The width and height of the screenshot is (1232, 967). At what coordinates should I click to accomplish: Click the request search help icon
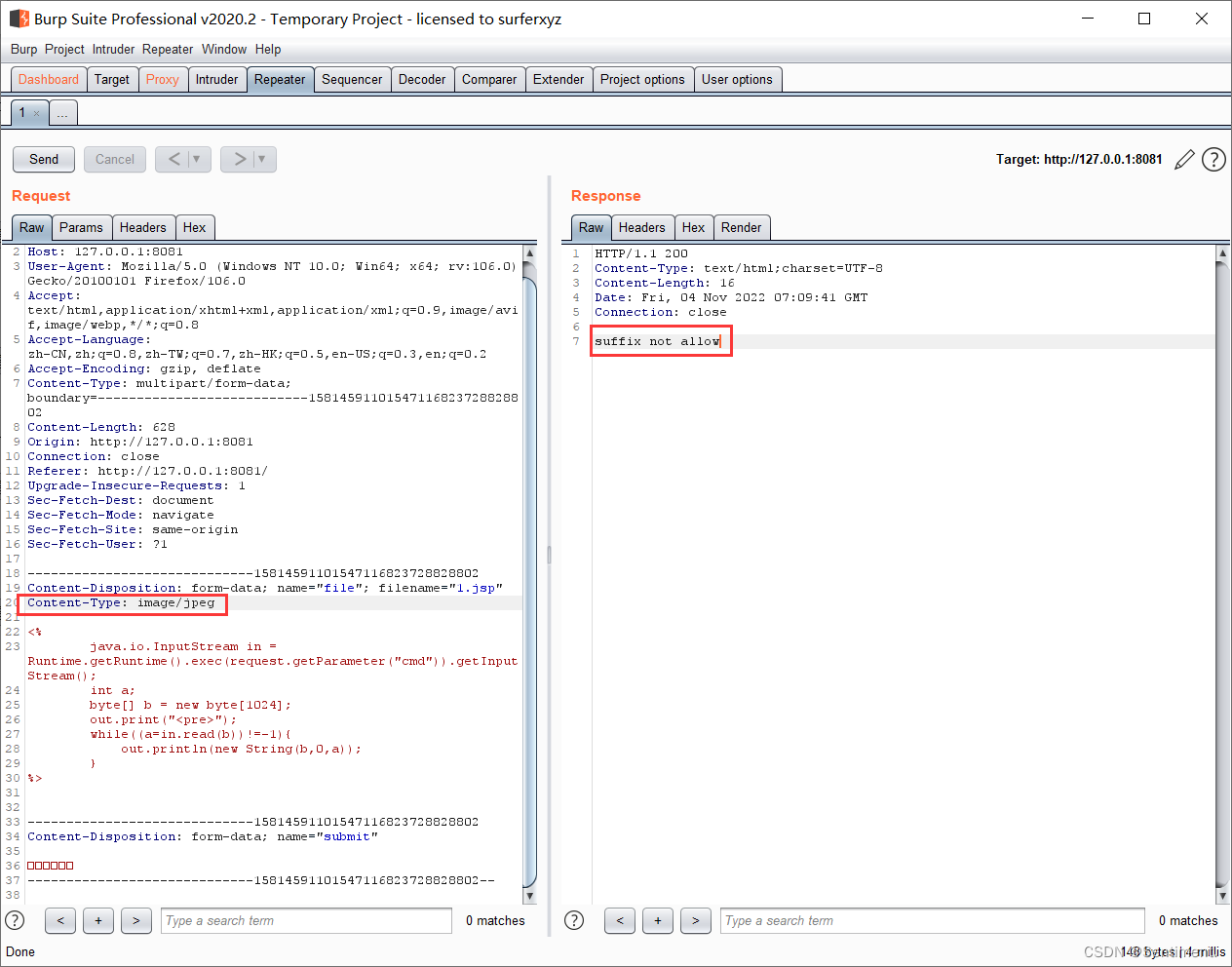15,920
